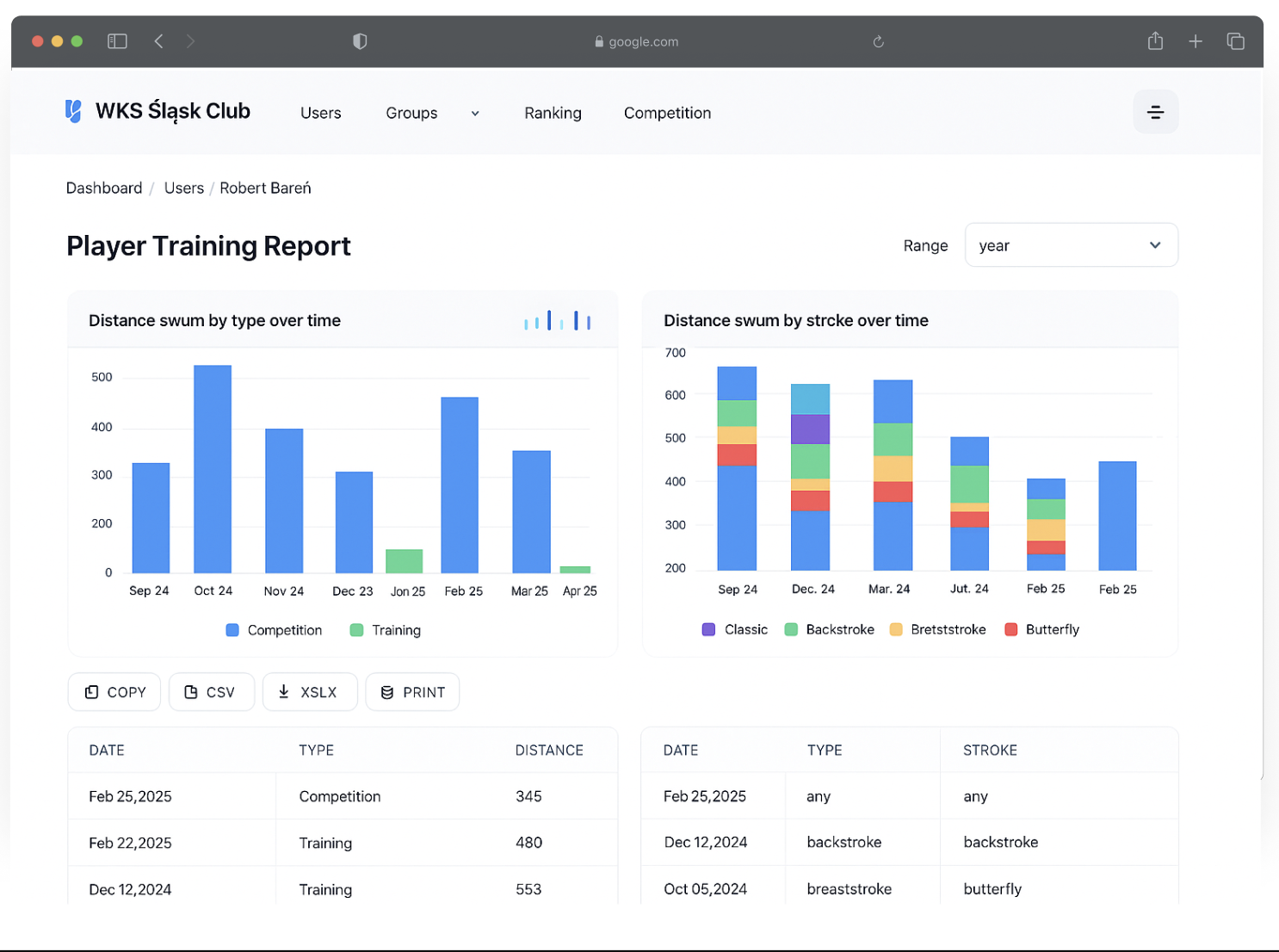Click the download icon in XSLX button
Image resolution: width=1279 pixels, height=952 pixels.
[283, 691]
